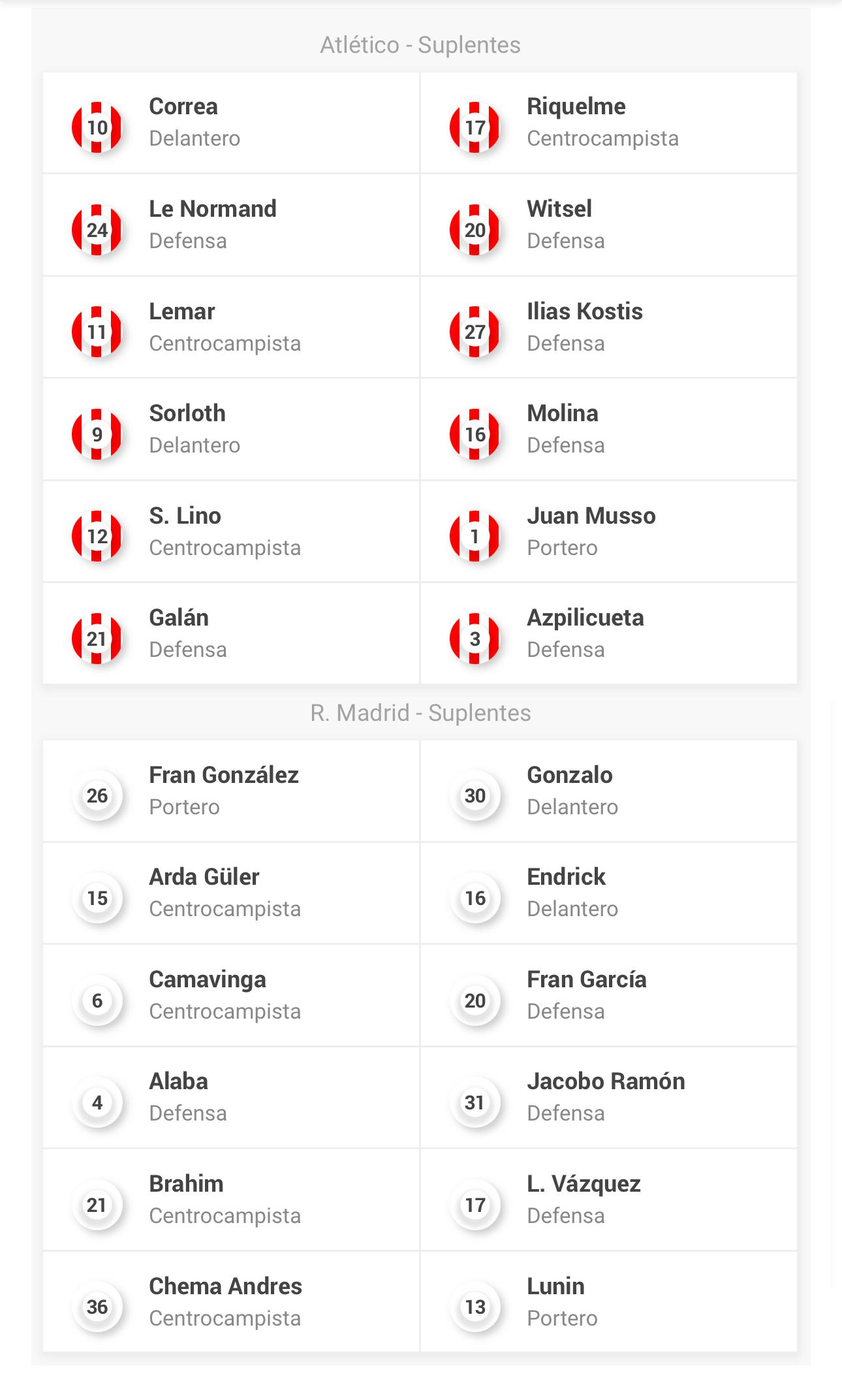Select the Chema Andres player card

[231, 1301]
